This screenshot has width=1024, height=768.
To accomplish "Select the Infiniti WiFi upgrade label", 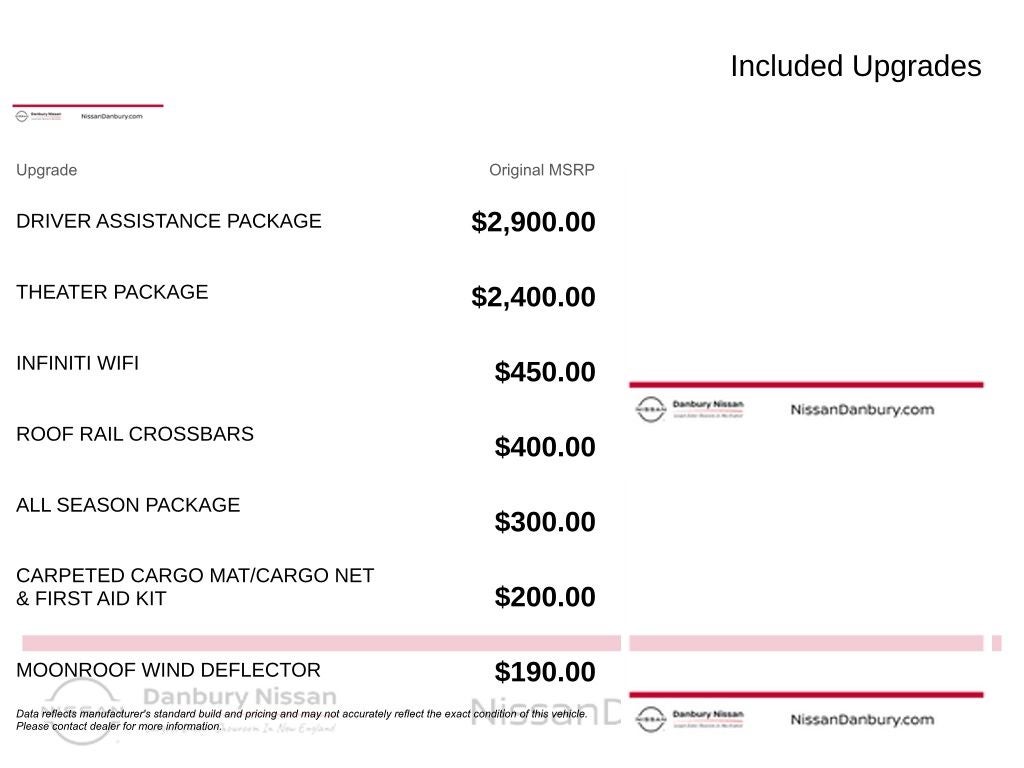I will click(77, 363).
